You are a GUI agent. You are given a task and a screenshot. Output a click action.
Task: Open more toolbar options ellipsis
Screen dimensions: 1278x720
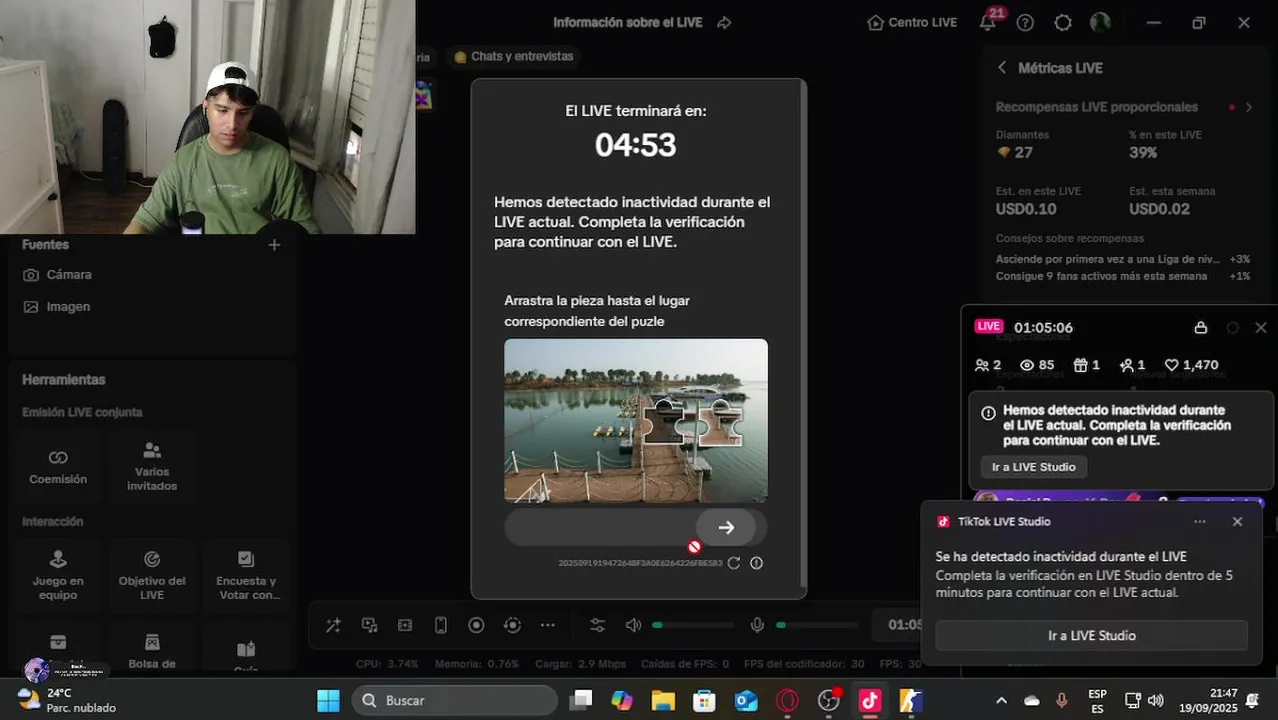pos(548,625)
